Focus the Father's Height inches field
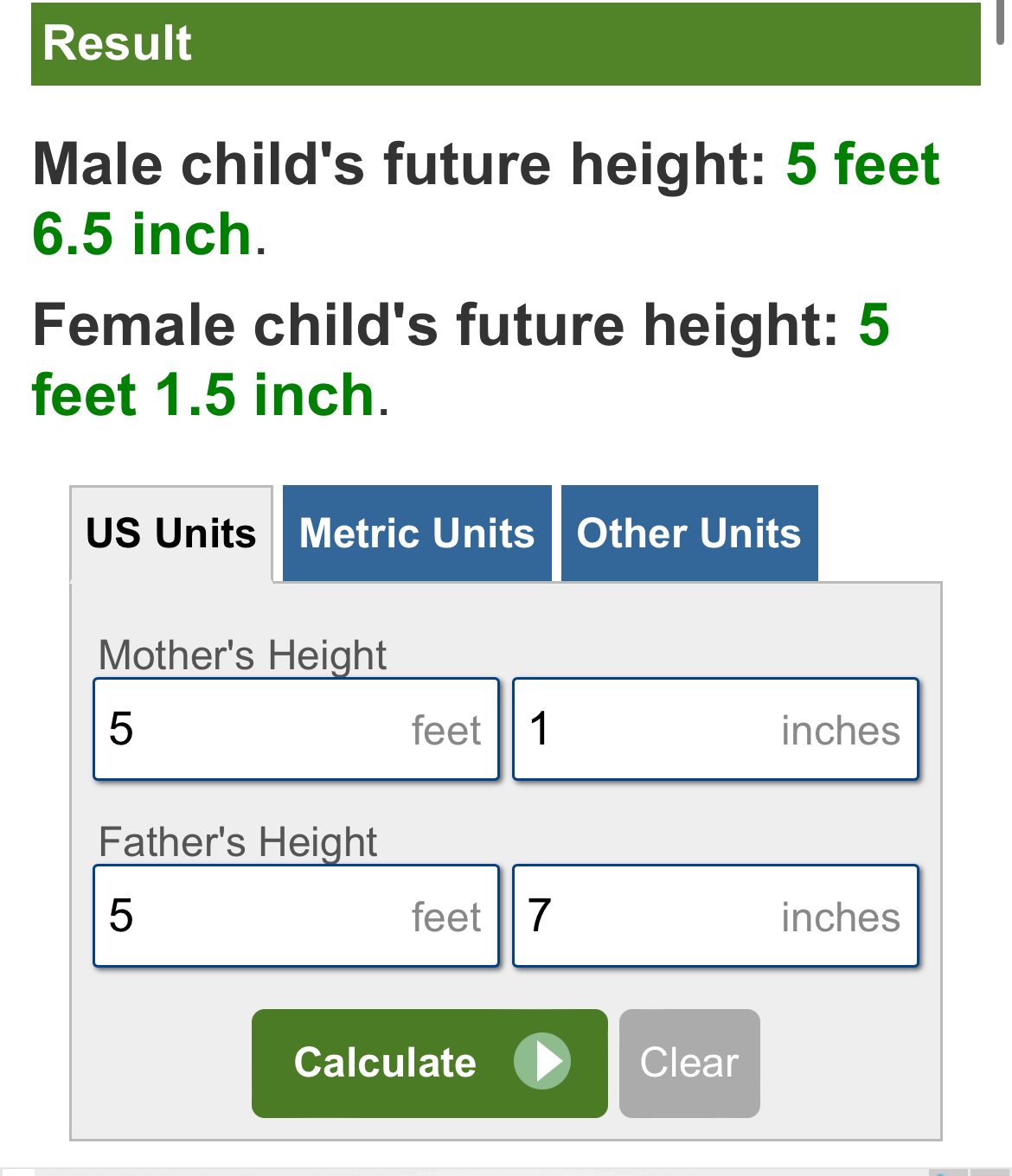This screenshot has height=1176, width=1012. [715, 916]
